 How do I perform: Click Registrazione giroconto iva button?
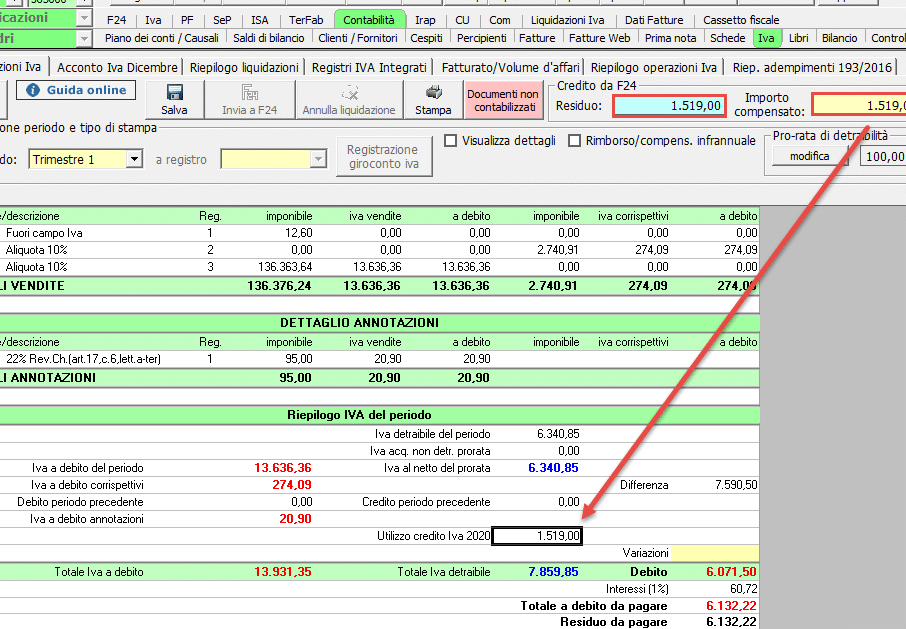coord(384,157)
